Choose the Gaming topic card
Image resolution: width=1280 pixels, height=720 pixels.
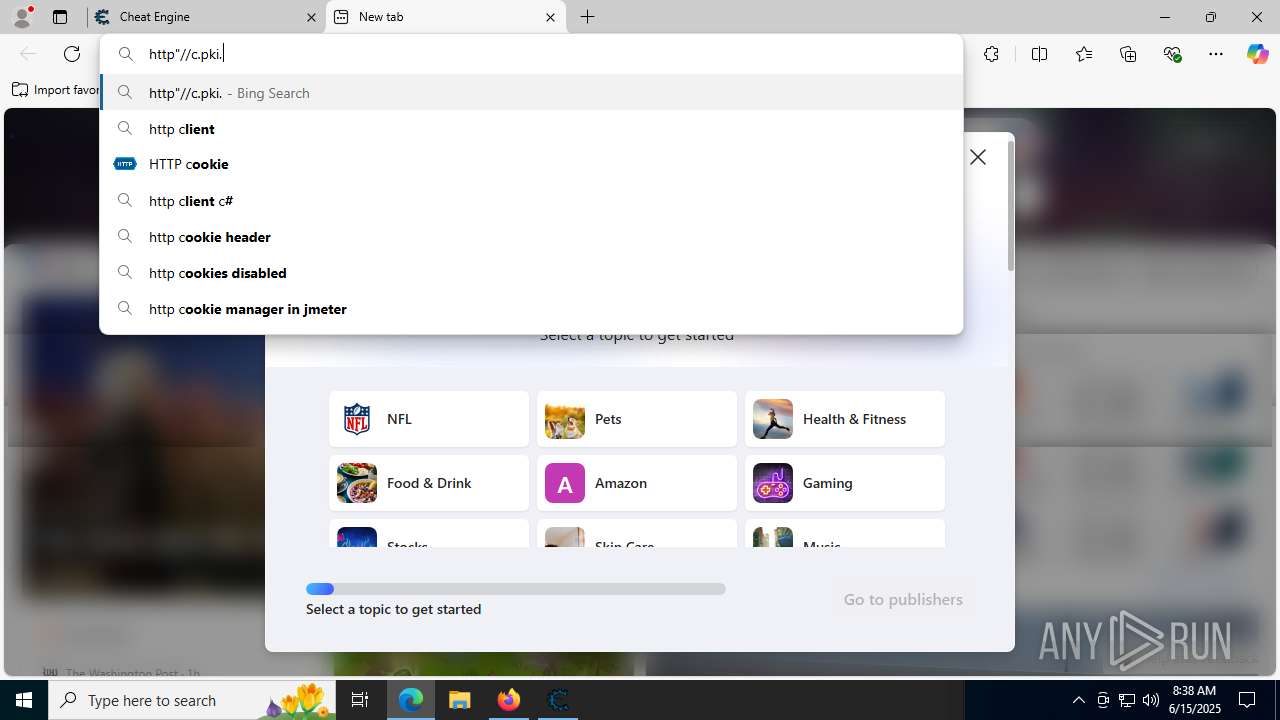(845, 483)
